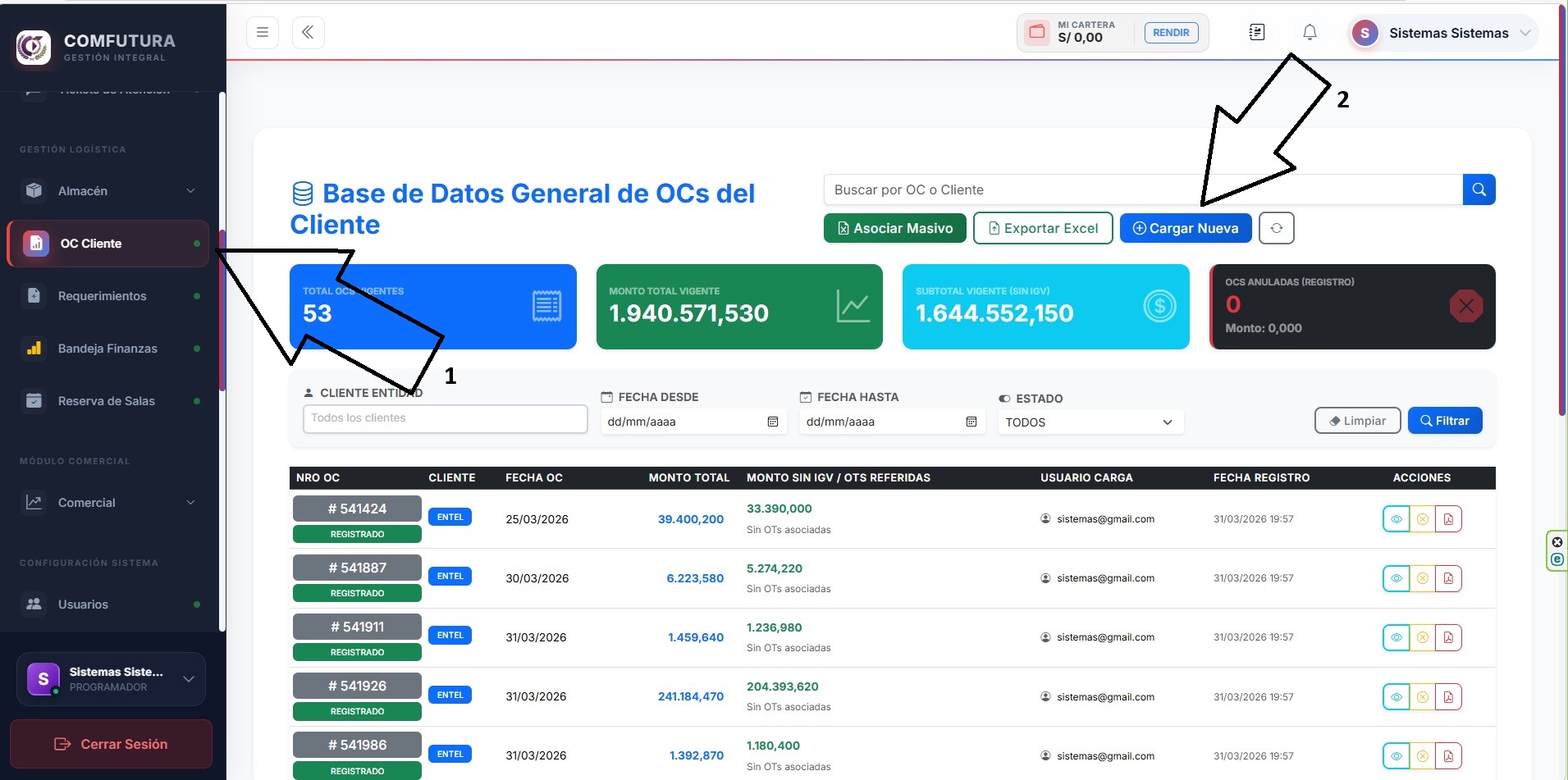
Task: Click the cancel icon for OC 541887
Action: tap(1423, 578)
